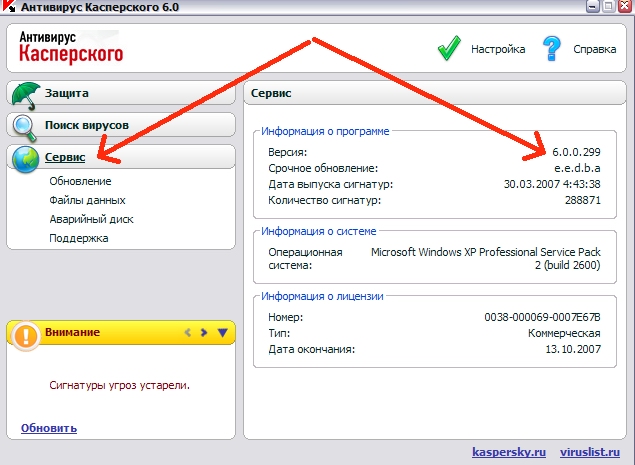Click the Справка text link
Screen dimensions: 635x465
coord(594,48)
